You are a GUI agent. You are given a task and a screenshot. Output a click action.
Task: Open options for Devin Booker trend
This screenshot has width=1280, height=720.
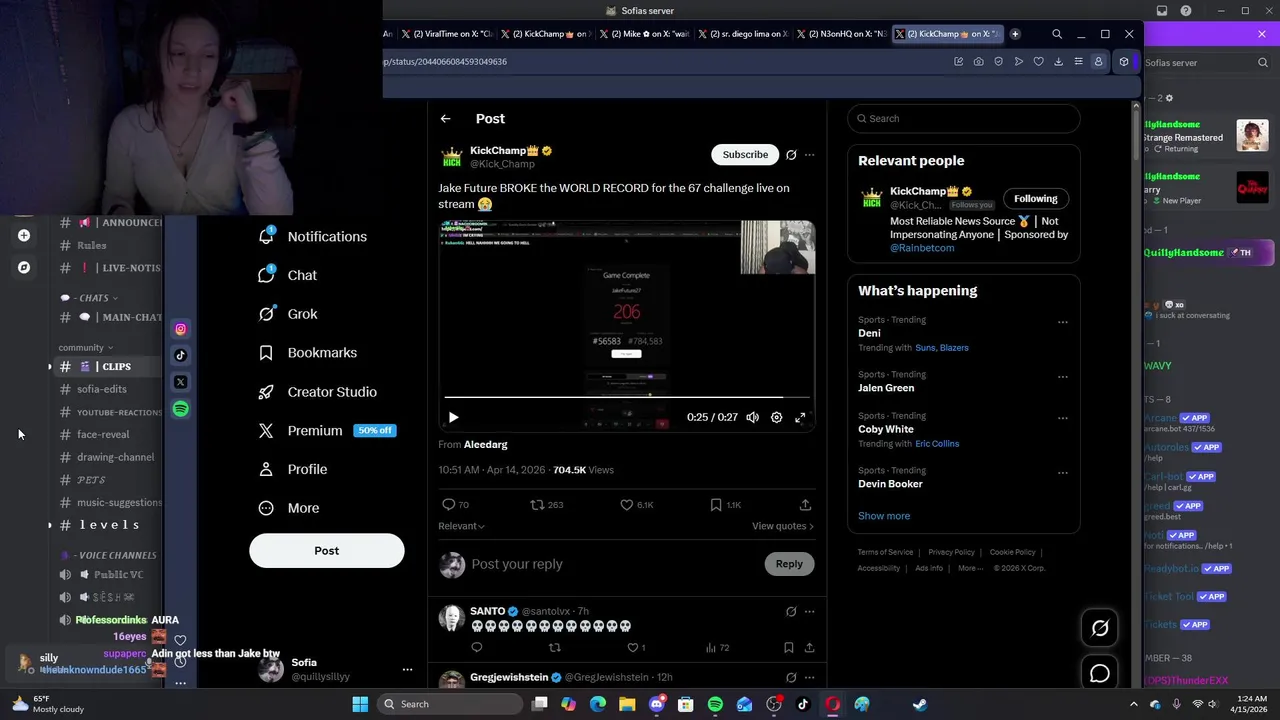1062,473
